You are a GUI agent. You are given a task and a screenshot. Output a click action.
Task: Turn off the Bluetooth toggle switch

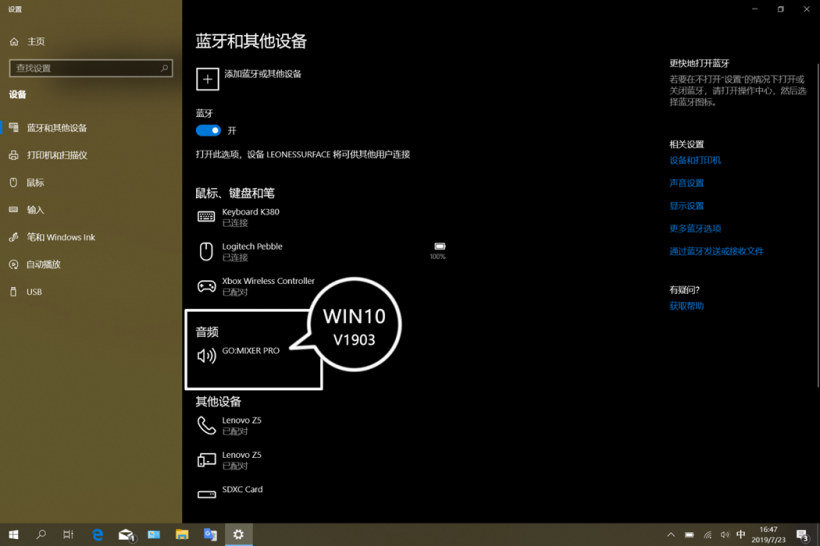[x=208, y=130]
